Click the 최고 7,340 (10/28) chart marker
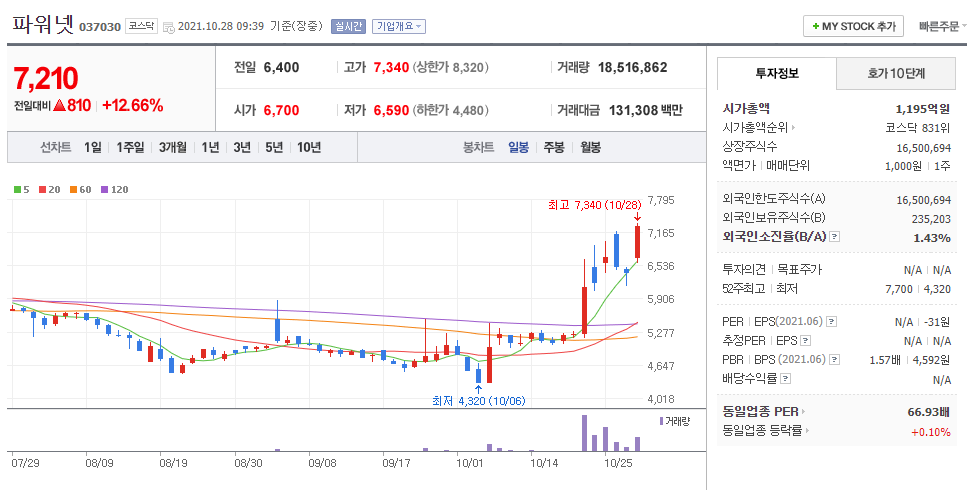This screenshot has width=977, height=490. click(x=594, y=205)
